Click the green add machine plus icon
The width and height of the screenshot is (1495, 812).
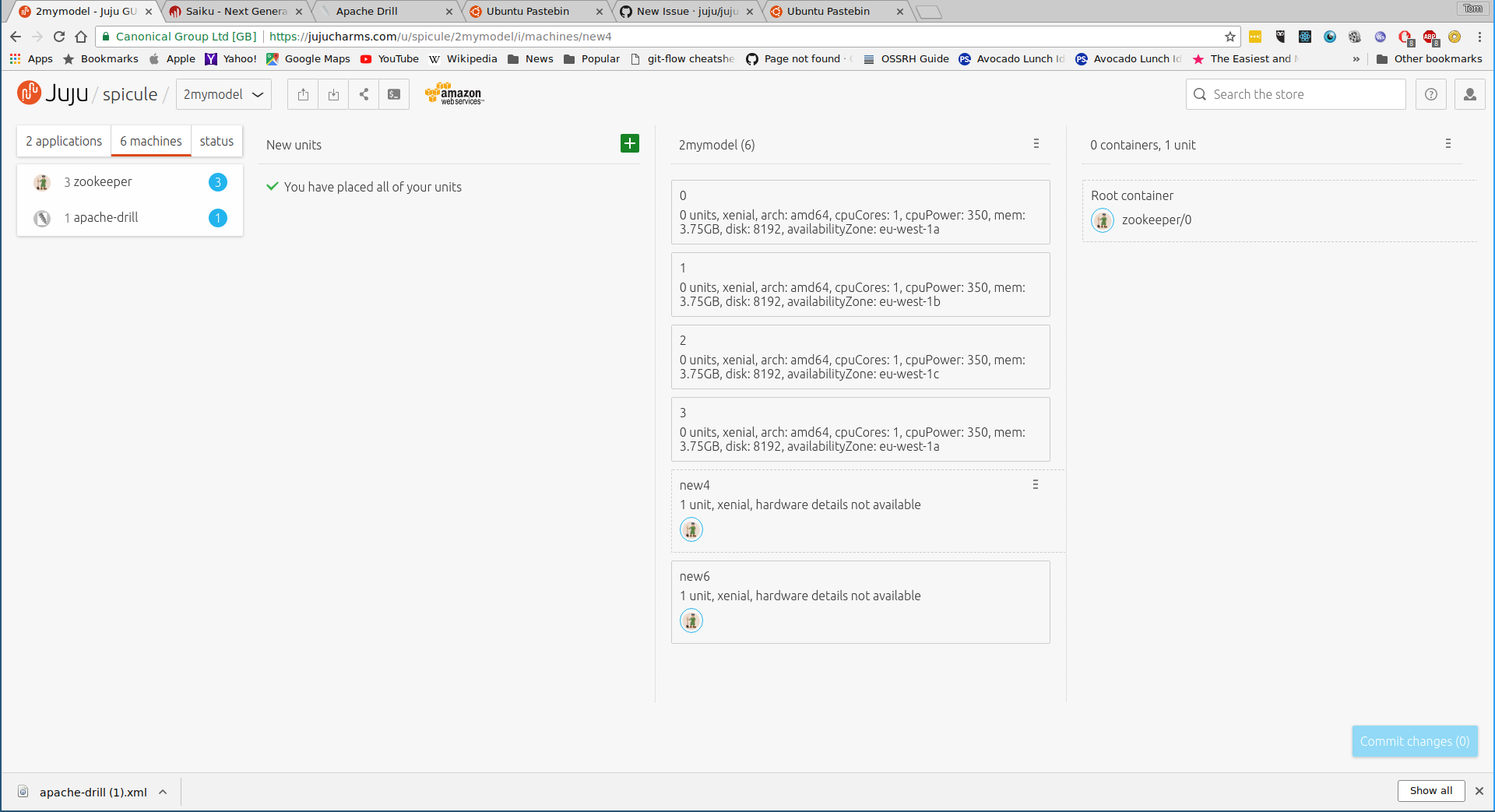coord(630,143)
